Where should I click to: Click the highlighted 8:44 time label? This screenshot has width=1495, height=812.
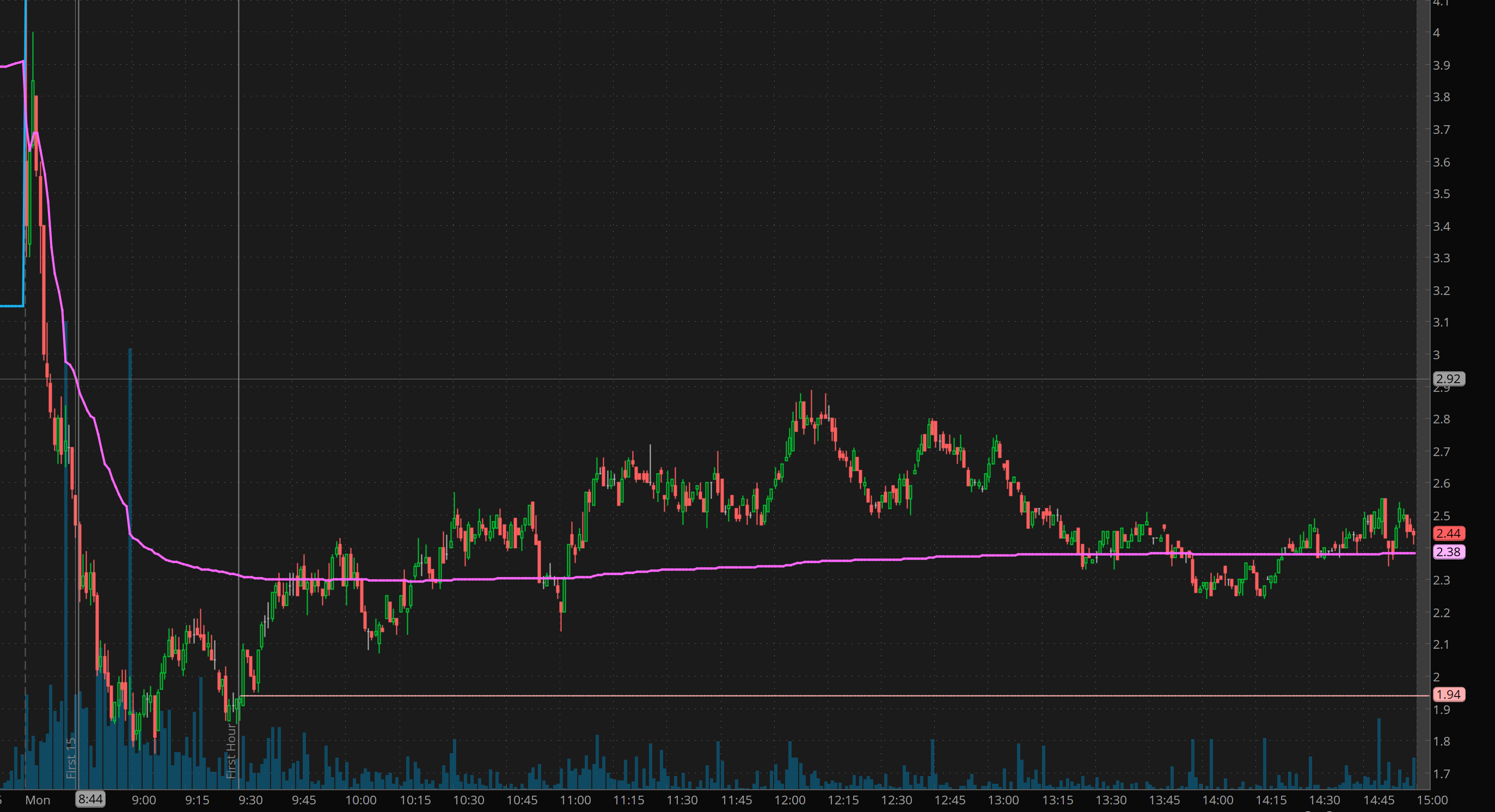(90, 800)
